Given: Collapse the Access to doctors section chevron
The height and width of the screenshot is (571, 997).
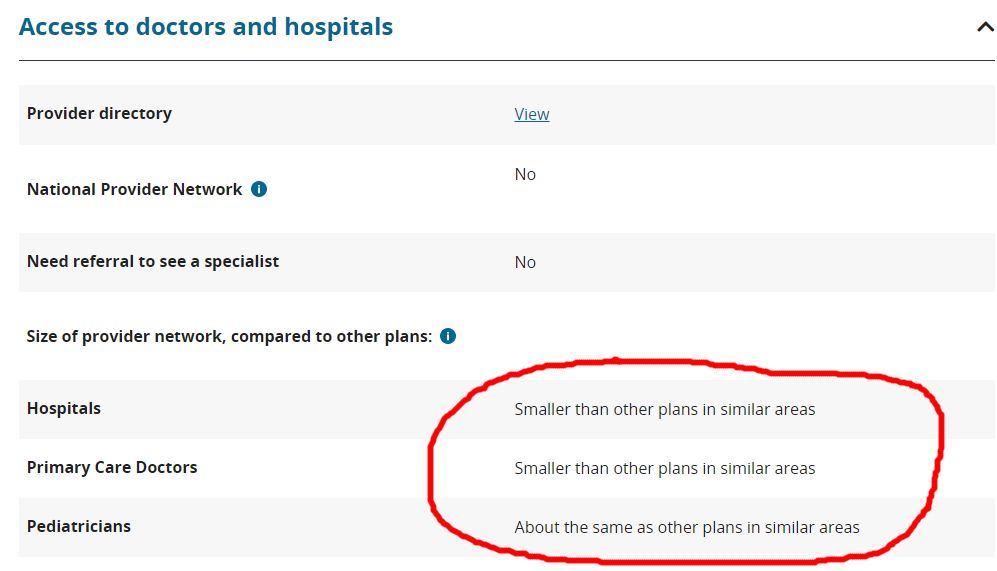Looking at the screenshot, I should coord(985,27).
